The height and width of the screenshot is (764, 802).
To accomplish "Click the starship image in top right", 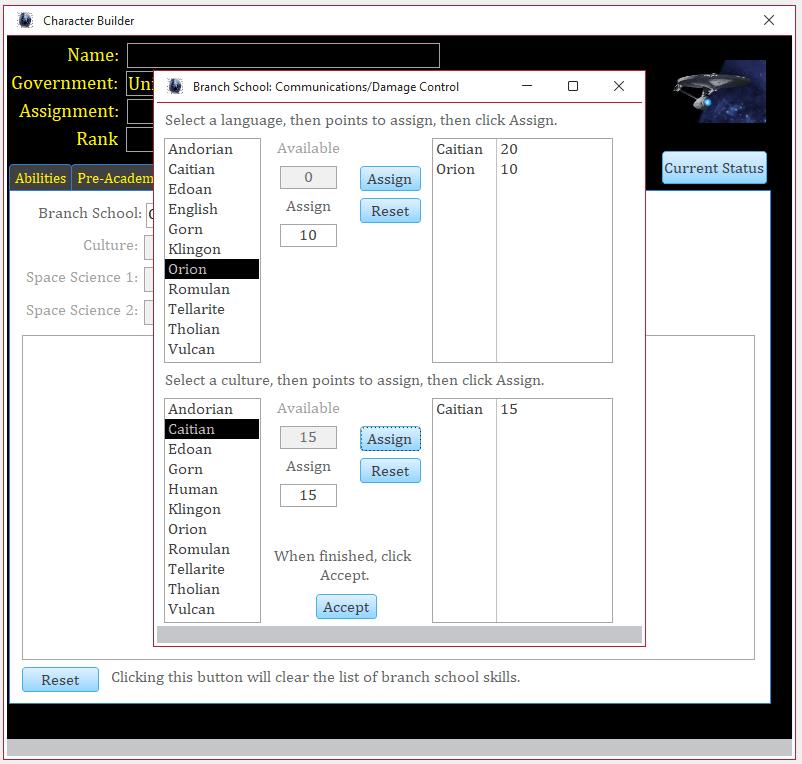I will click(719, 91).
